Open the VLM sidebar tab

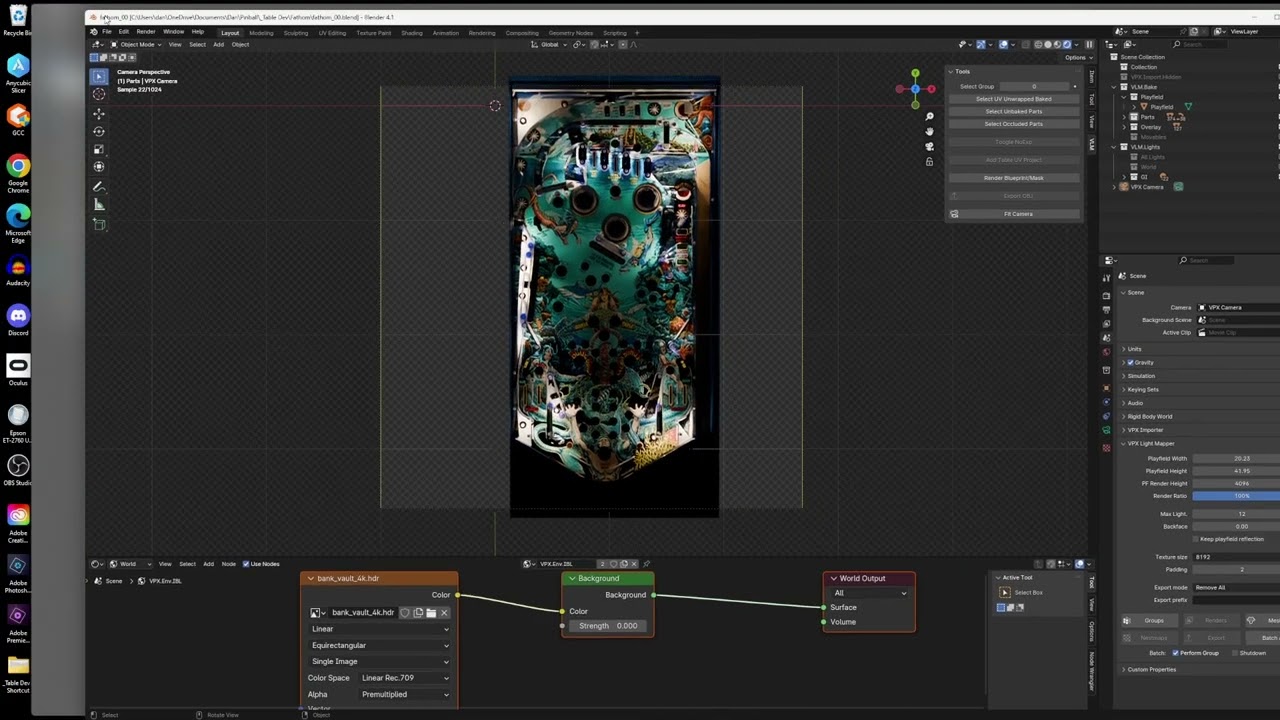[1092, 144]
